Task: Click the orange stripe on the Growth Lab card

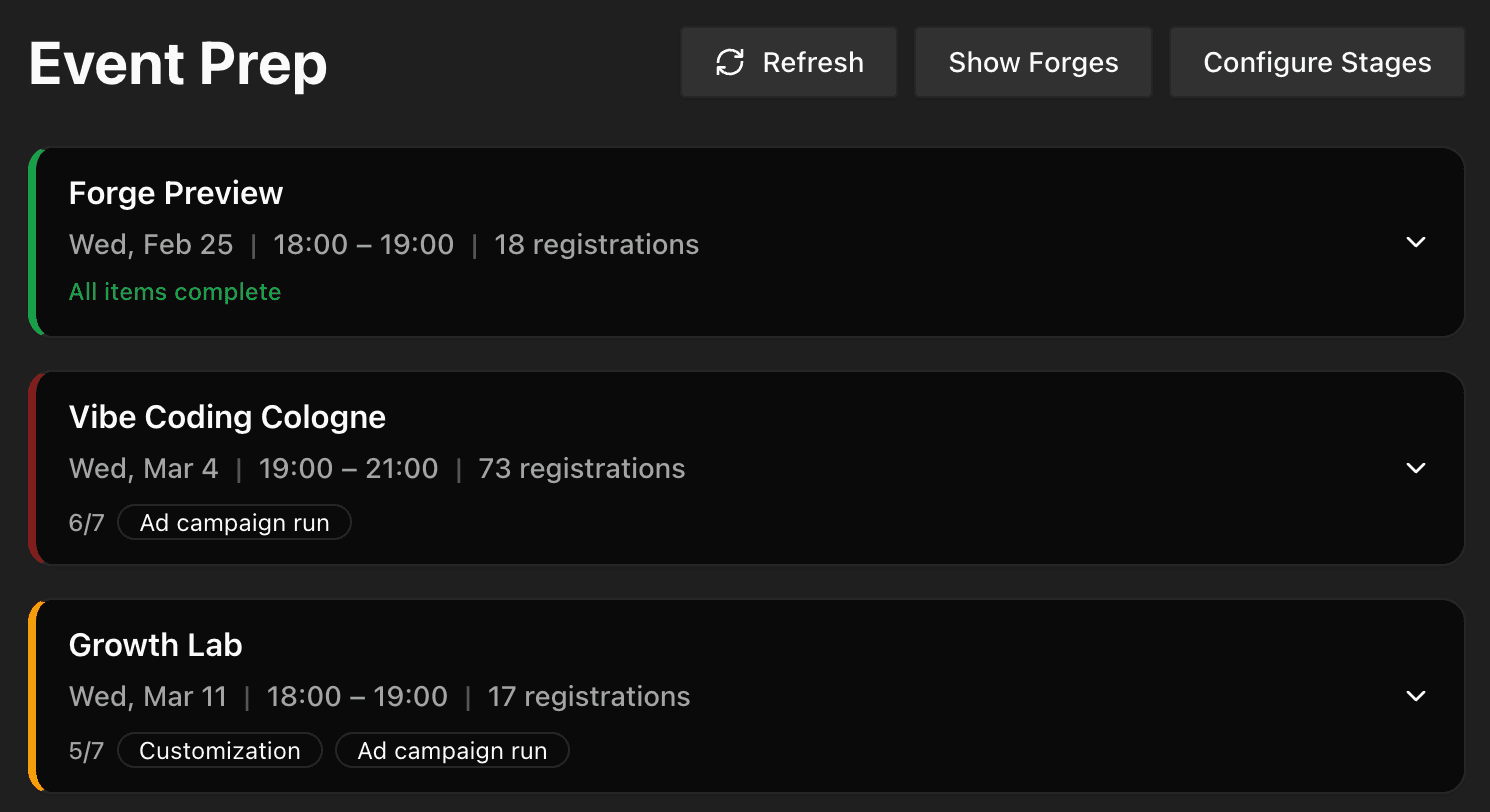Action: pos(35,696)
